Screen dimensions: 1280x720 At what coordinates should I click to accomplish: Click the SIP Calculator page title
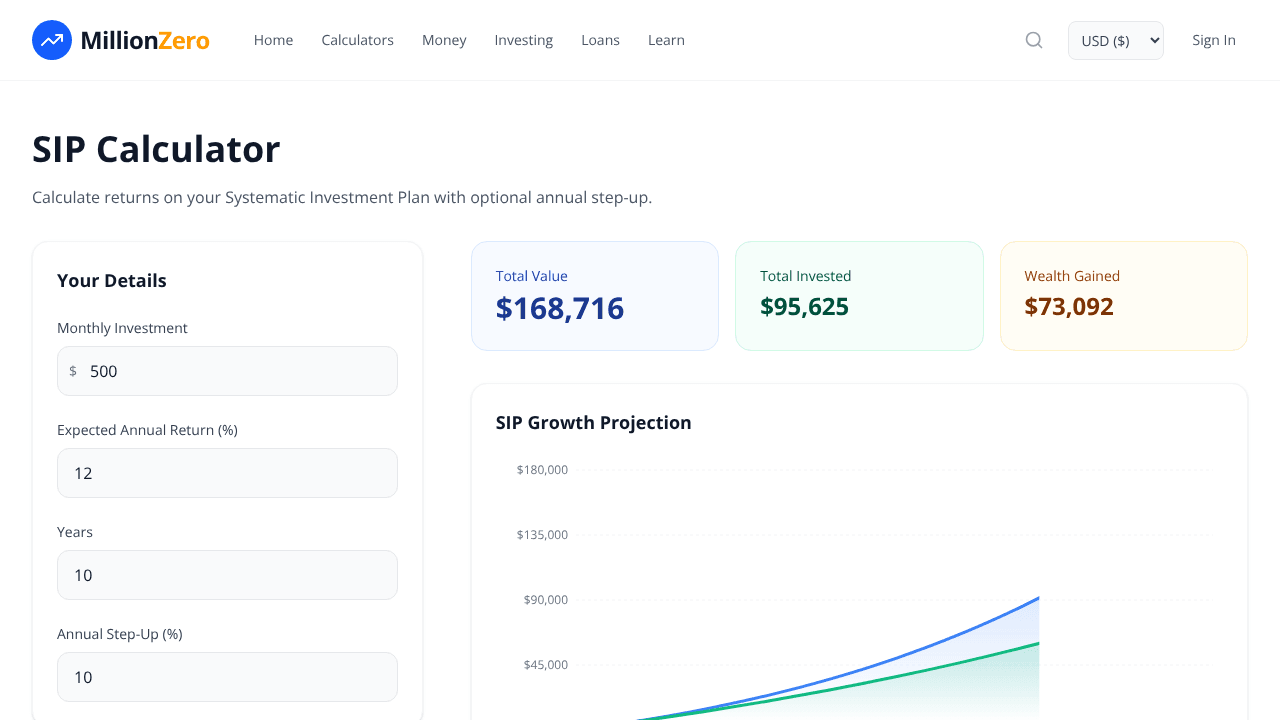tap(156, 149)
